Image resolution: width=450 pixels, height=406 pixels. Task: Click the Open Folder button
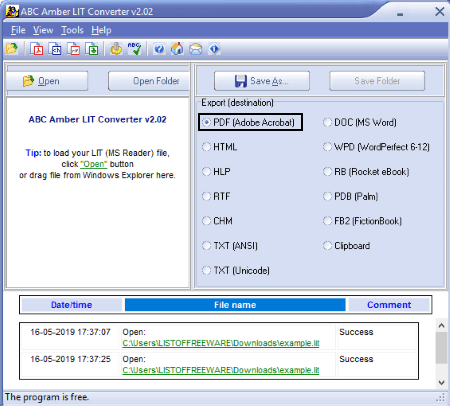coord(149,81)
